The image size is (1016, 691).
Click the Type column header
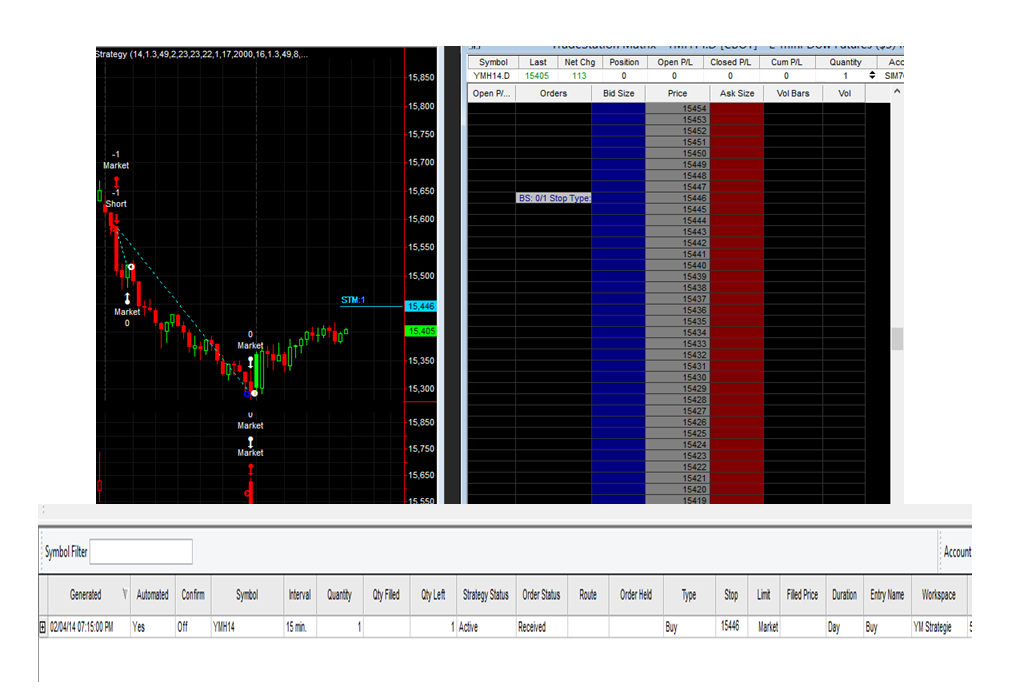pos(689,595)
